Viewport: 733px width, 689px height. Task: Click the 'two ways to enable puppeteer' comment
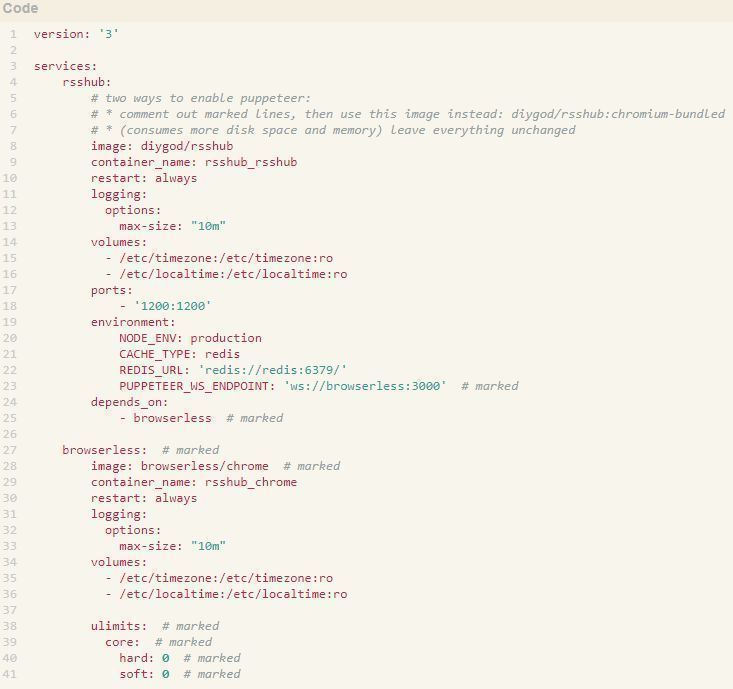click(207, 98)
